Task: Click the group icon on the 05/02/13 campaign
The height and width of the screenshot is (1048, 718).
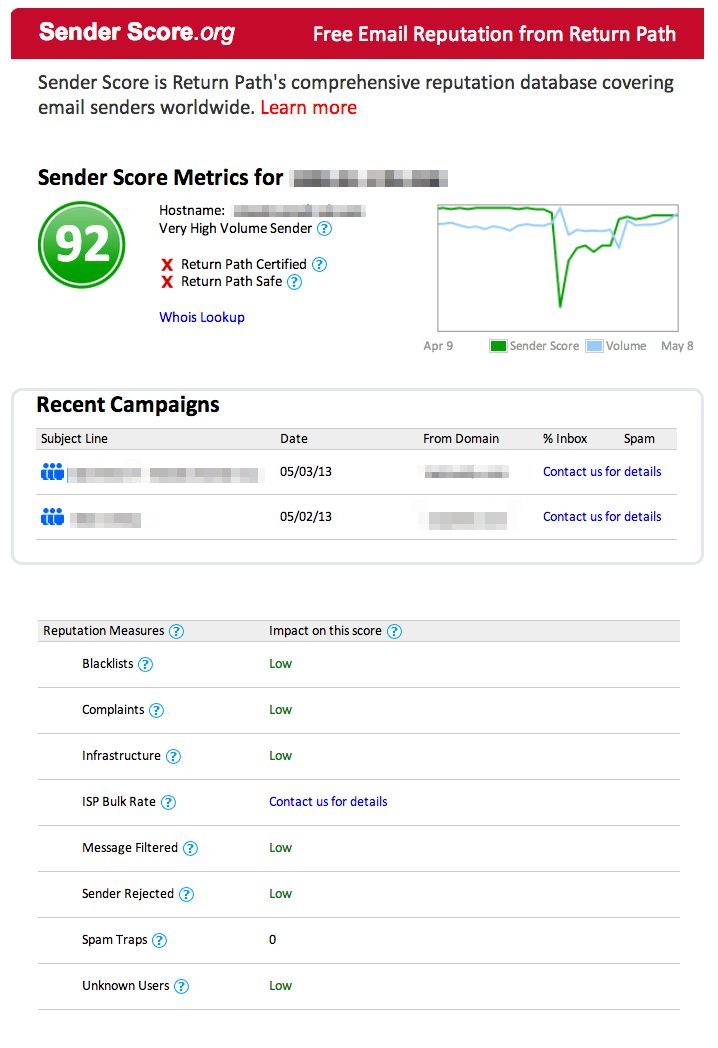Action: click(52, 517)
